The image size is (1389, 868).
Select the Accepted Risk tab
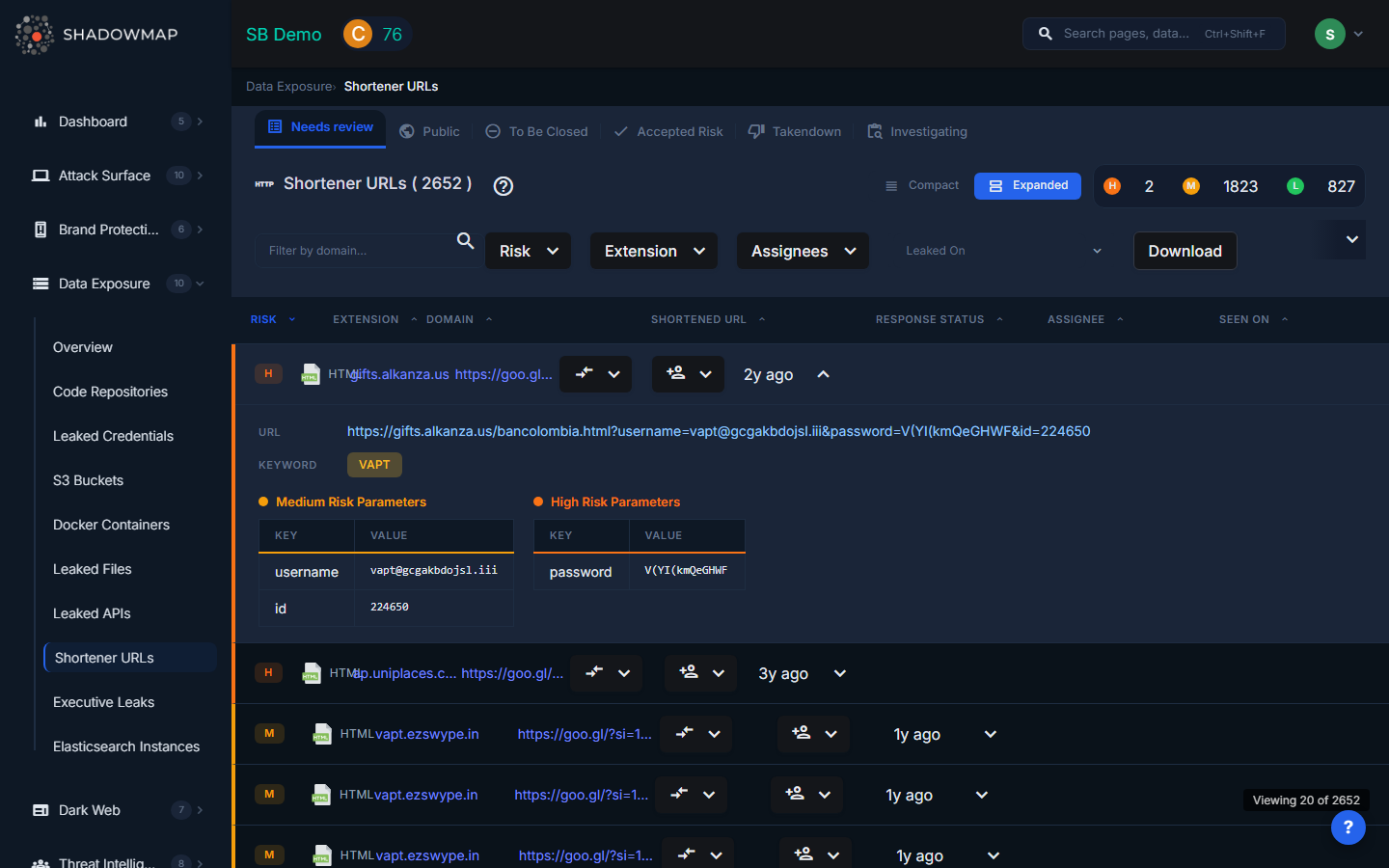click(668, 132)
